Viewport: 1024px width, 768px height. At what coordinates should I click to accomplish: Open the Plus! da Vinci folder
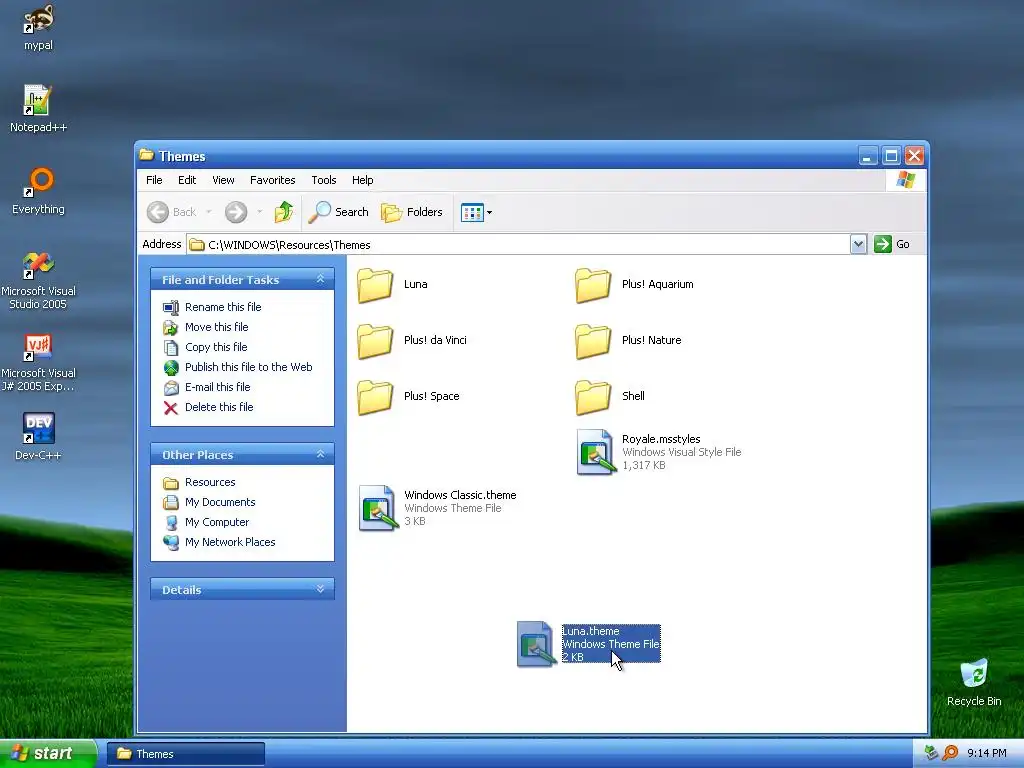(375, 341)
